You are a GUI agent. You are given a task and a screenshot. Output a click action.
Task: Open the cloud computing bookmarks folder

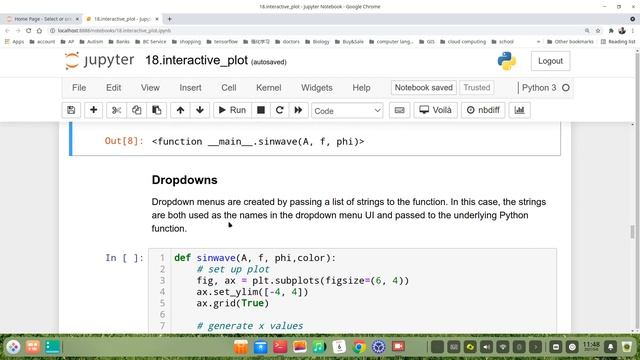click(463, 42)
